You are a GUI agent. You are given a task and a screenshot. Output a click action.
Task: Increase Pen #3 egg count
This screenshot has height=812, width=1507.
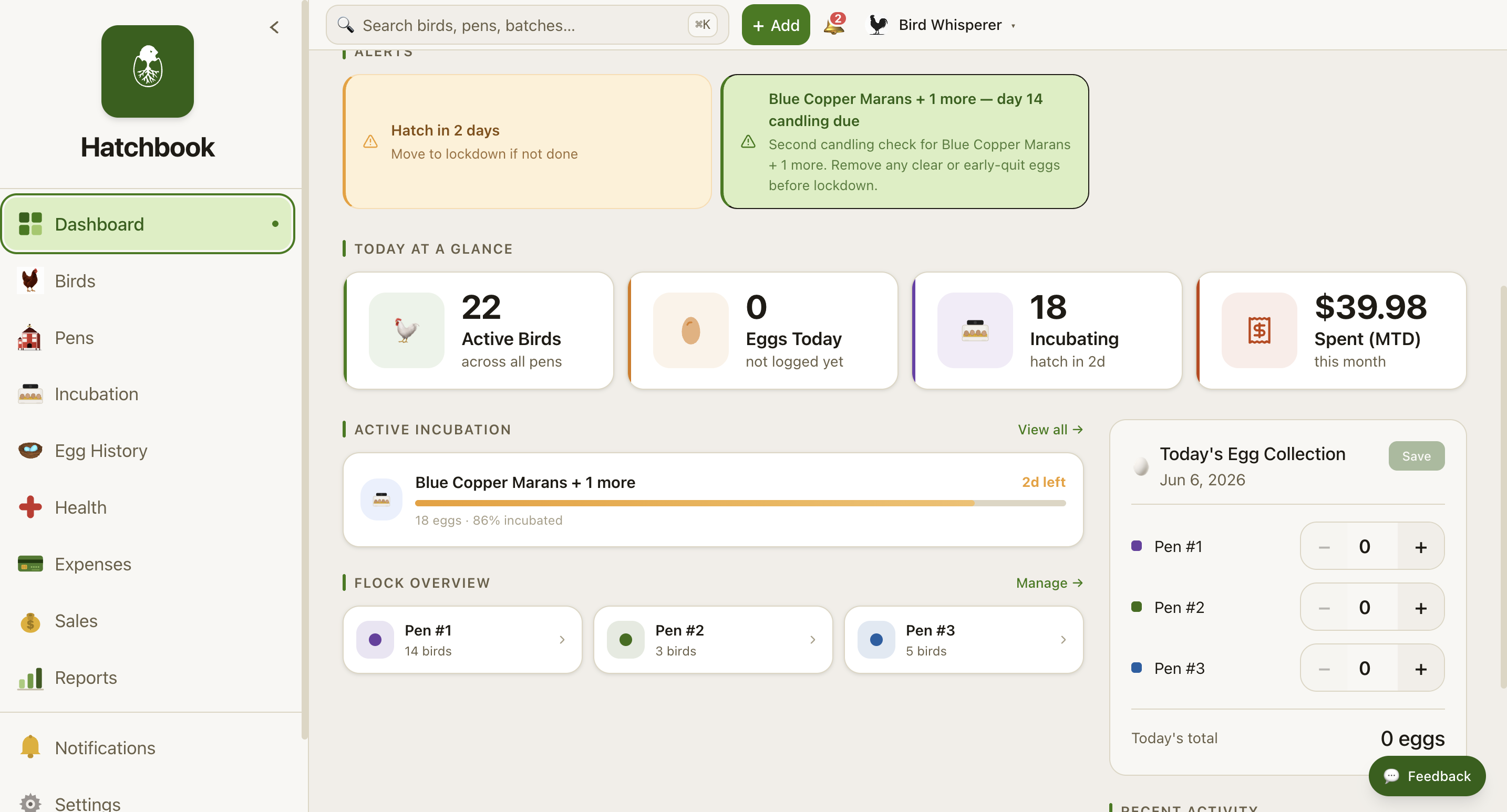click(x=1421, y=668)
